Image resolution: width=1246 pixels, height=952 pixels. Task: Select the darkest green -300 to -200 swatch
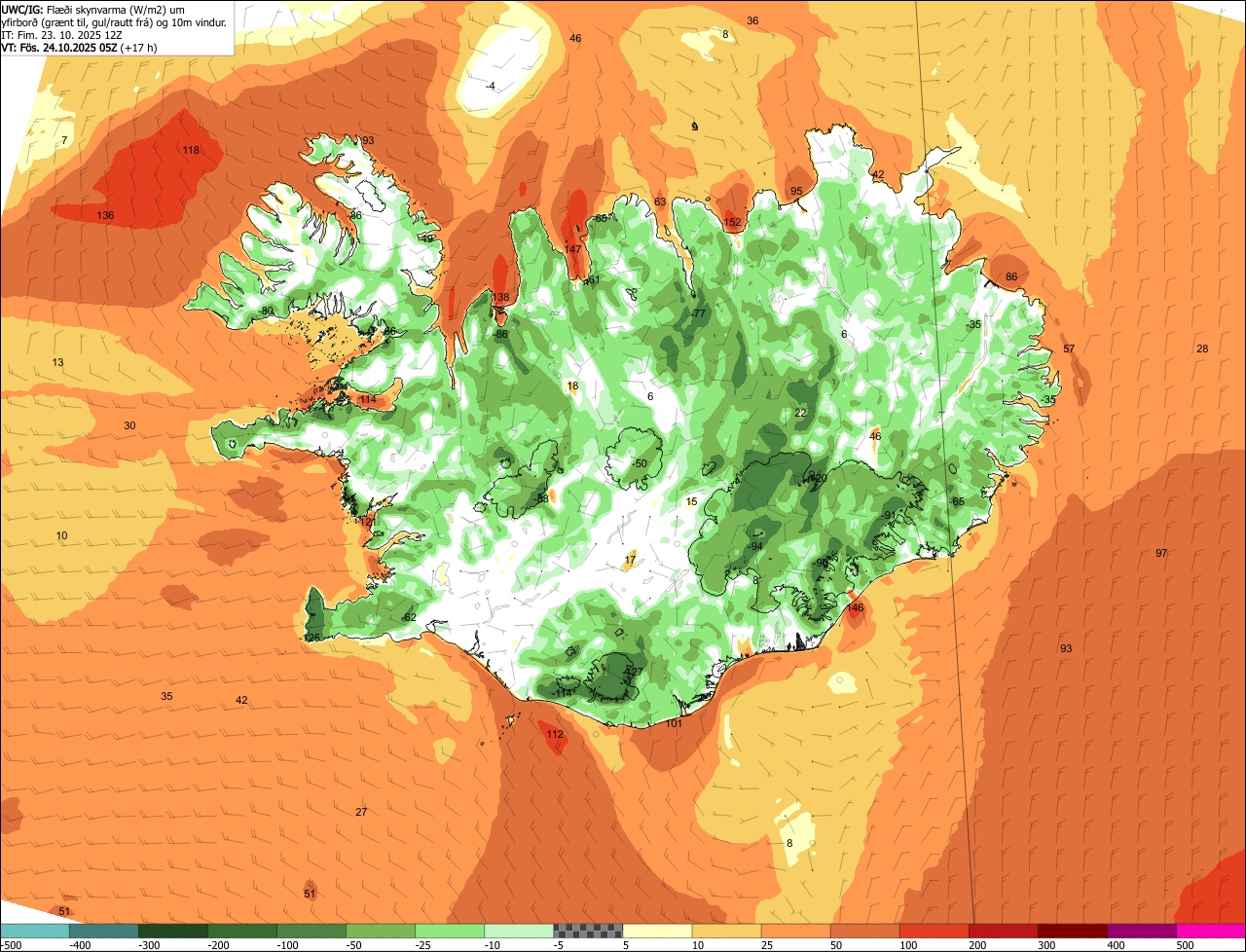173,931
